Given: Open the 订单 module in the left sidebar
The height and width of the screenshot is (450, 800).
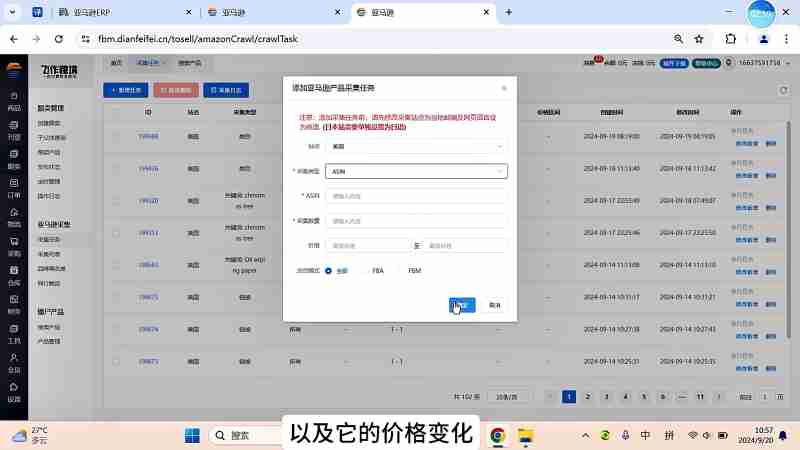Looking at the screenshot, I should 14,188.
